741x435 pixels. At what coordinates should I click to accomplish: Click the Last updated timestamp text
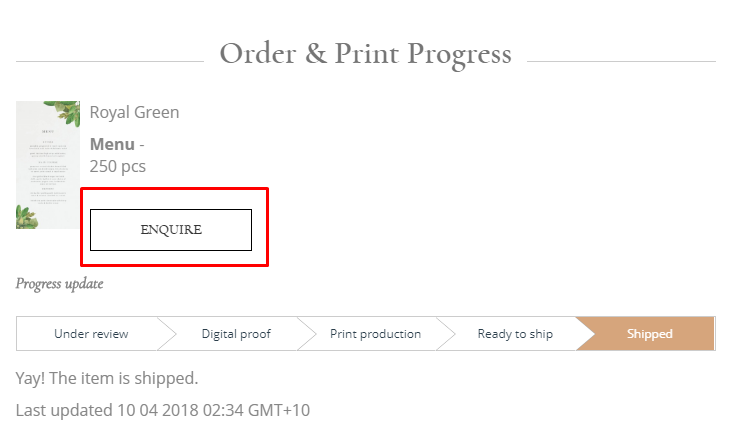coord(163,410)
